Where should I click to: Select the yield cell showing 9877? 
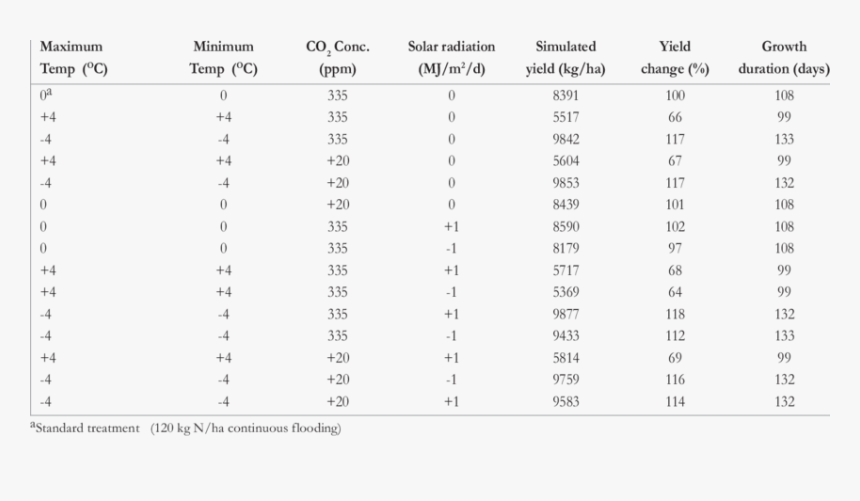(x=565, y=314)
